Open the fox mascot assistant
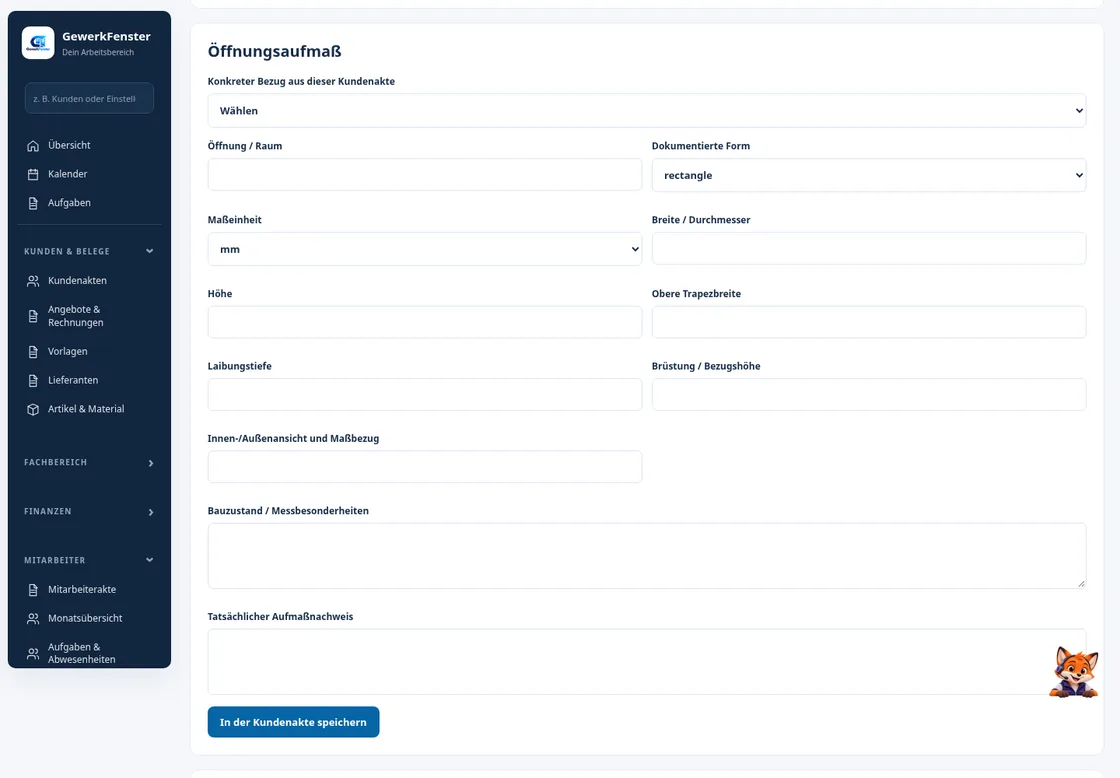 coord(1074,672)
